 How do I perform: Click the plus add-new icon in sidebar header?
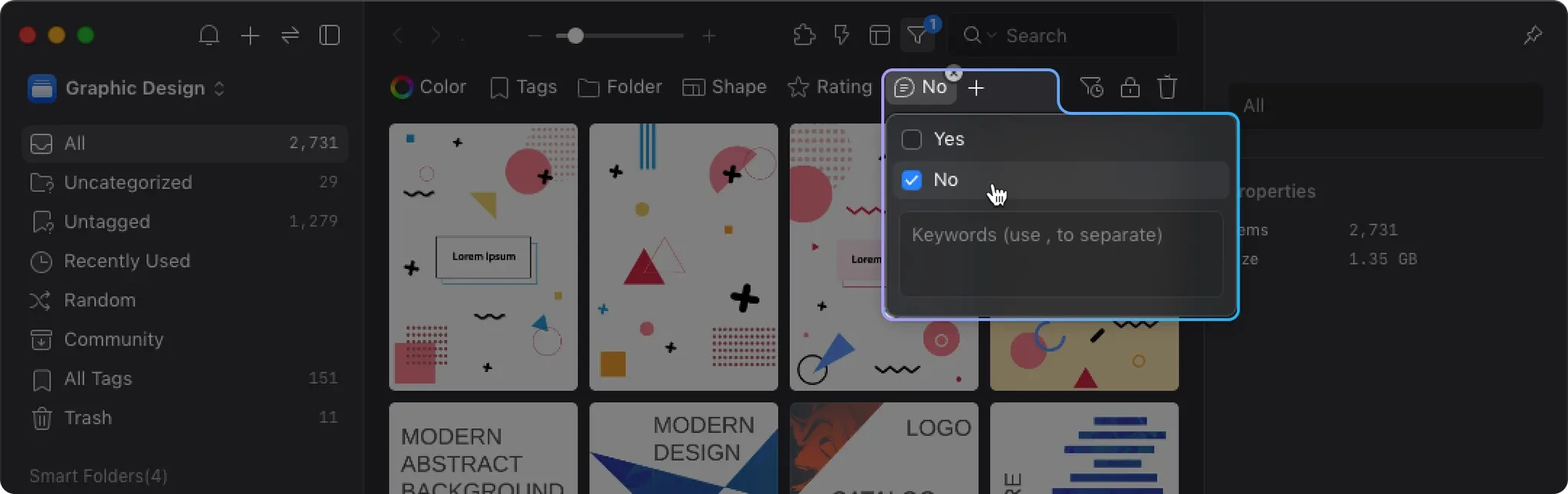click(x=250, y=35)
